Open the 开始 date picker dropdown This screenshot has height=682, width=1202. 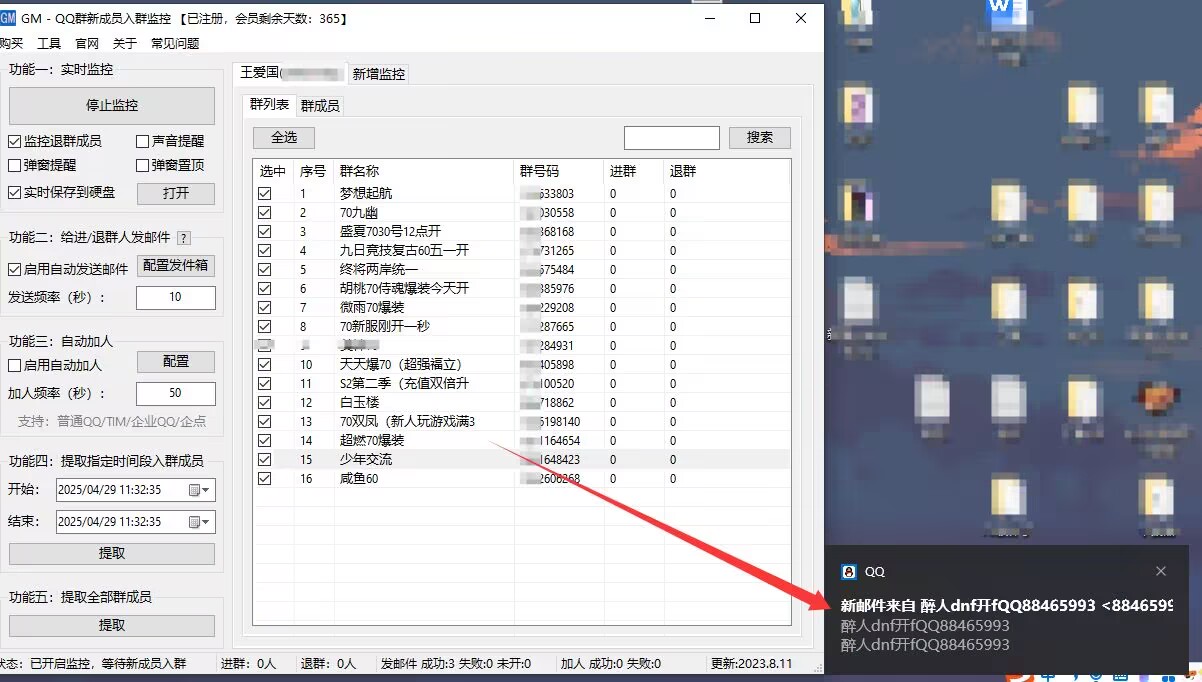207,490
